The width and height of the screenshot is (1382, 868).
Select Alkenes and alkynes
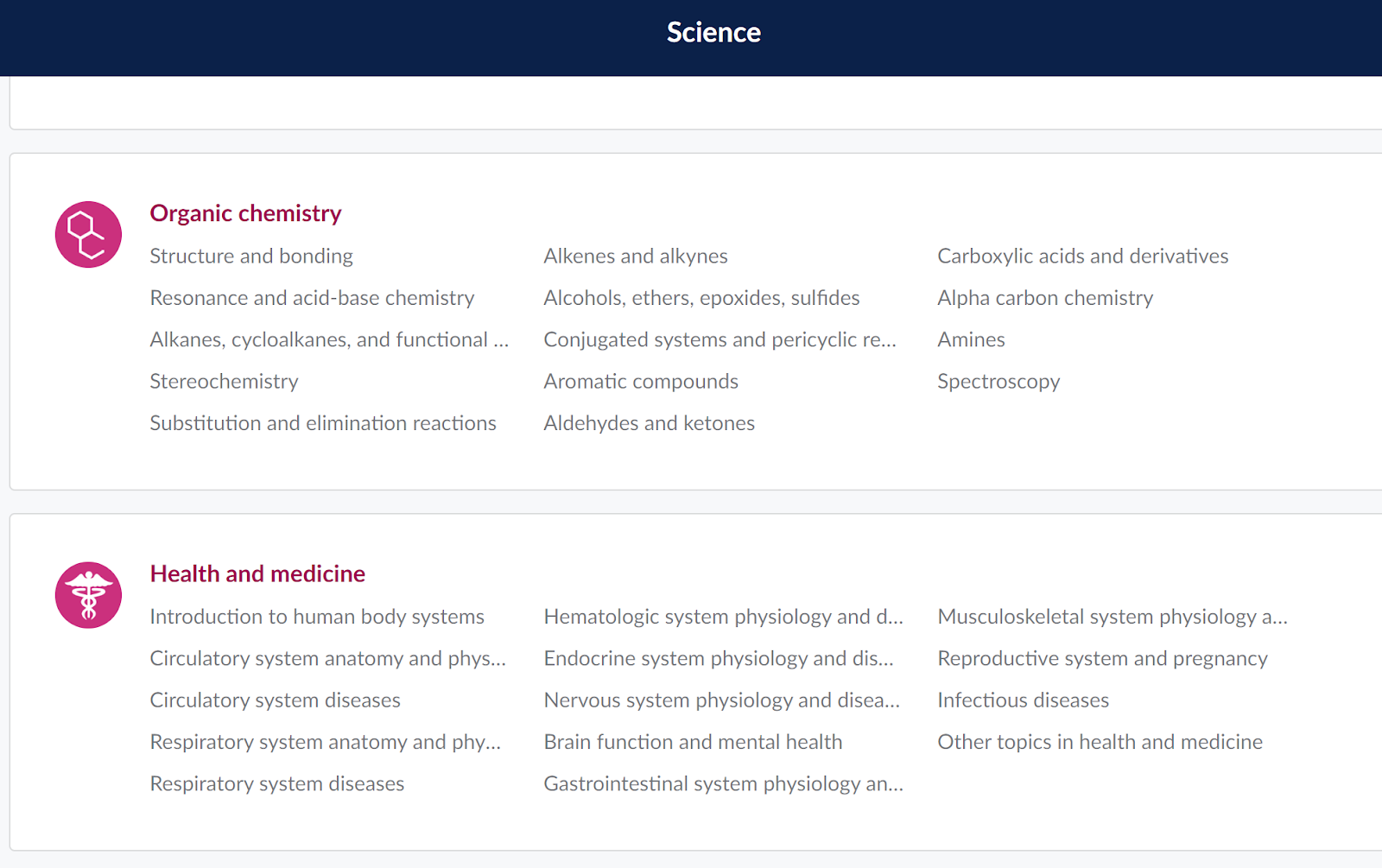pos(636,257)
